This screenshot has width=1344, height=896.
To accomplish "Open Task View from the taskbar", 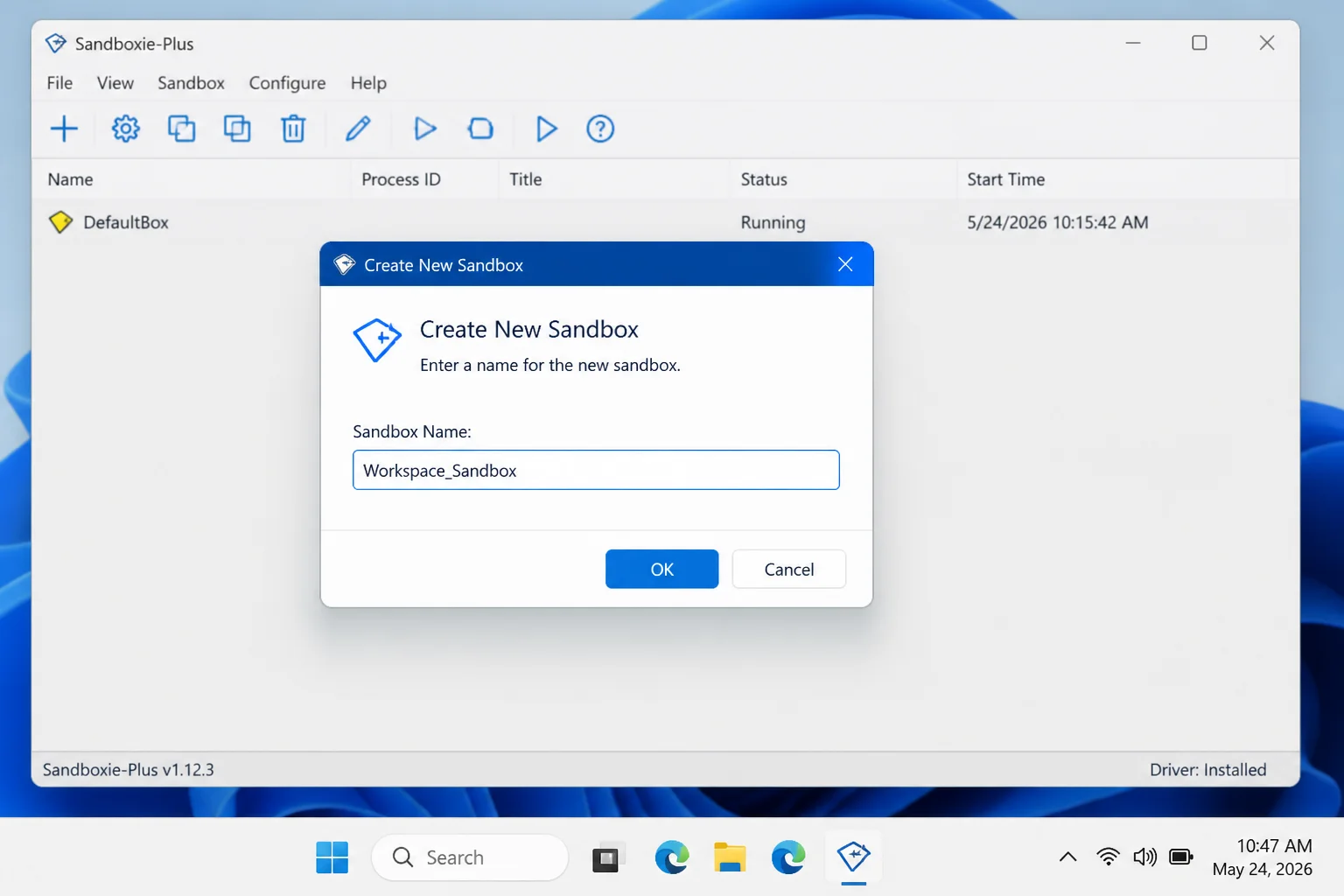I will pos(606,858).
